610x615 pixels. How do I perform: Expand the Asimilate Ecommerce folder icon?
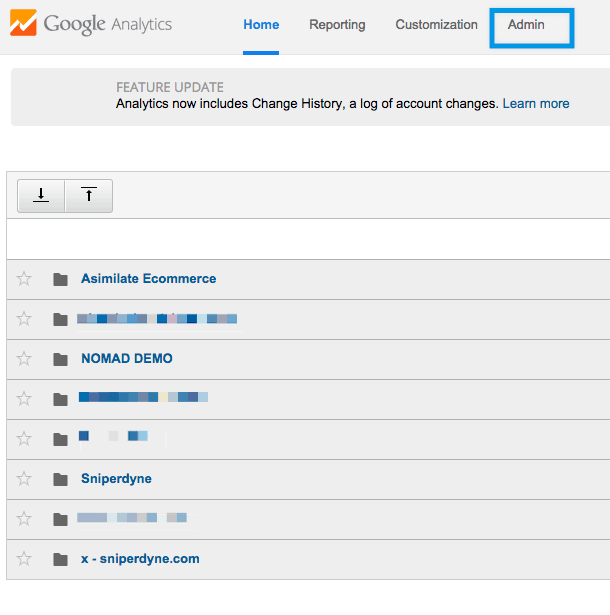click(60, 279)
